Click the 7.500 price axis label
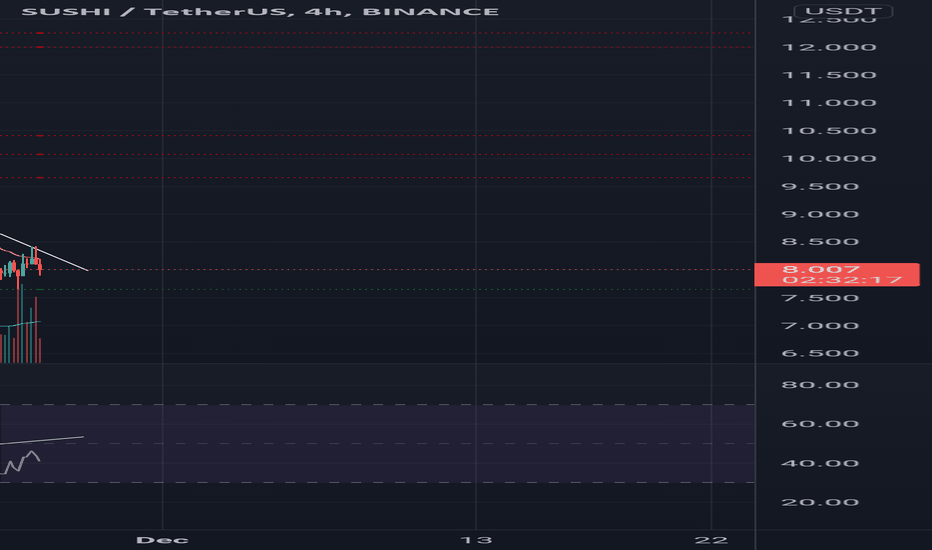The height and width of the screenshot is (550, 932). tap(820, 298)
